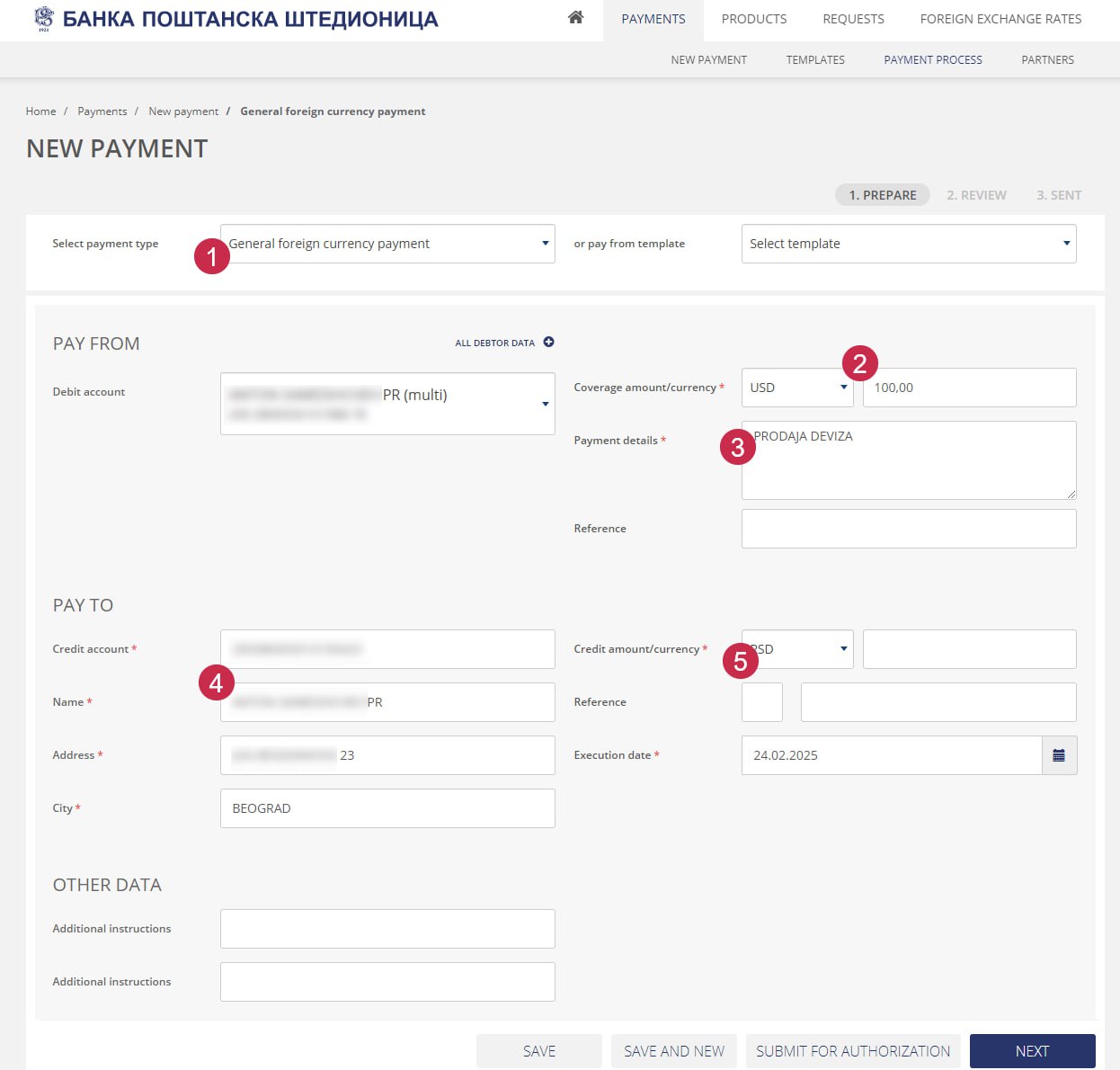Click into the Payment details text area
The height and width of the screenshot is (1070, 1120).
click(908, 468)
